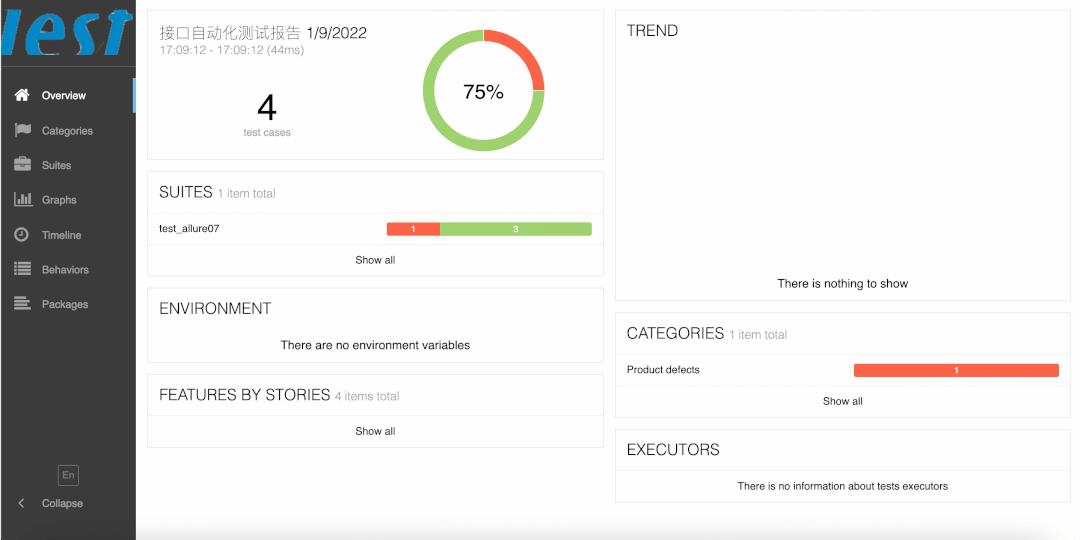The width and height of the screenshot is (1080, 540).
Task: Click the Timeline clock icon
Action: [x=22, y=234]
